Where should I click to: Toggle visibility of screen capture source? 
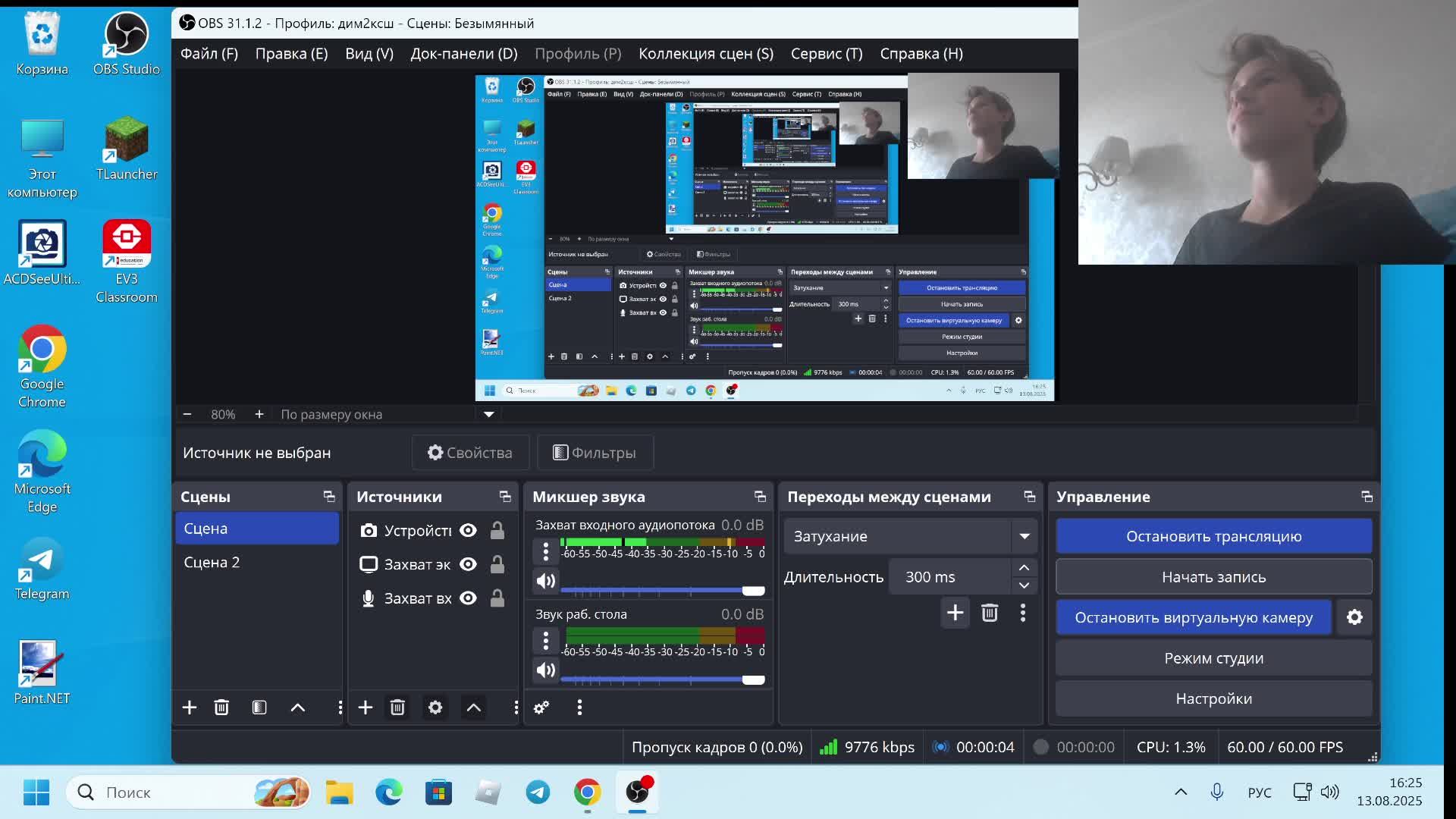click(x=469, y=564)
